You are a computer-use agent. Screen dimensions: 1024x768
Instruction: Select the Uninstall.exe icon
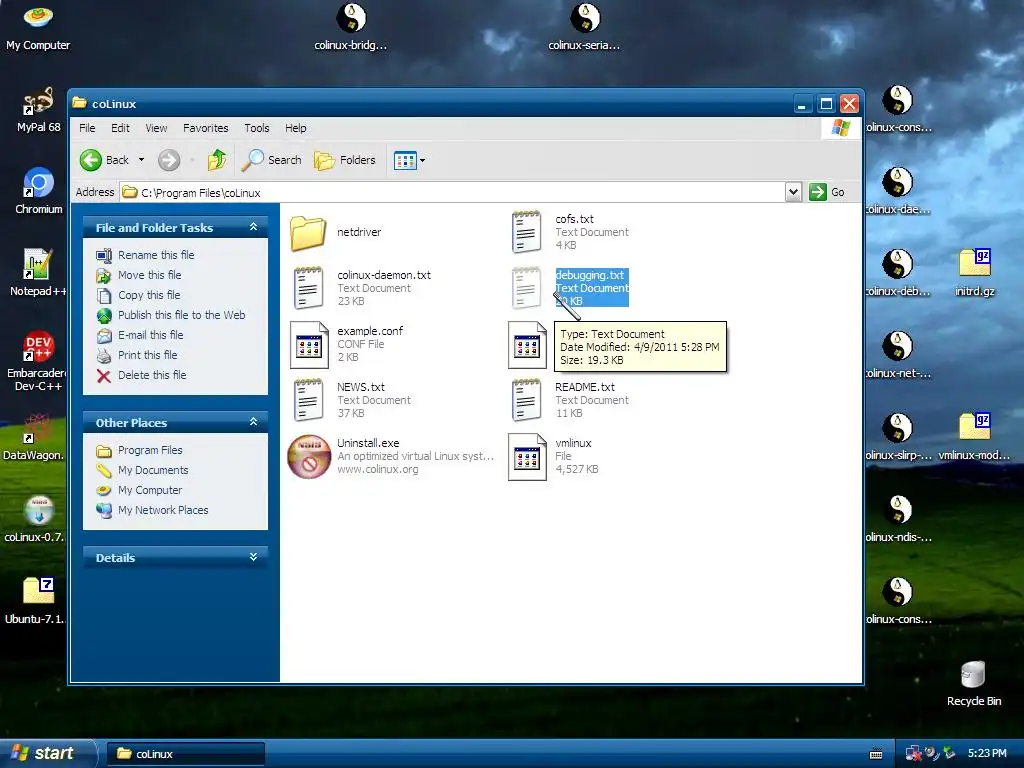(x=309, y=456)
